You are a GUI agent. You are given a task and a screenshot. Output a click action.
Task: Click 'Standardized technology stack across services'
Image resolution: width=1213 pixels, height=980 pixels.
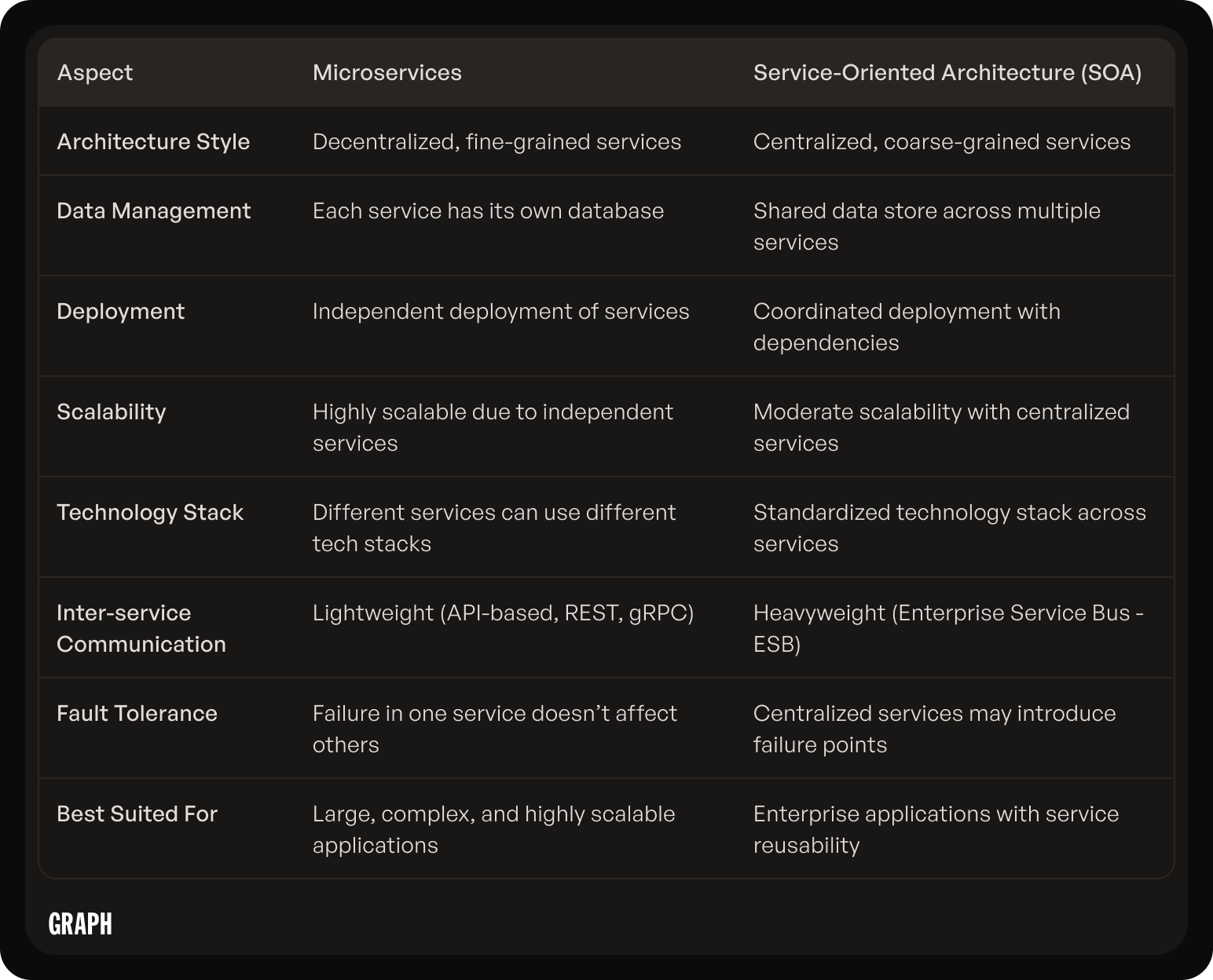click(x=950, y=528)
